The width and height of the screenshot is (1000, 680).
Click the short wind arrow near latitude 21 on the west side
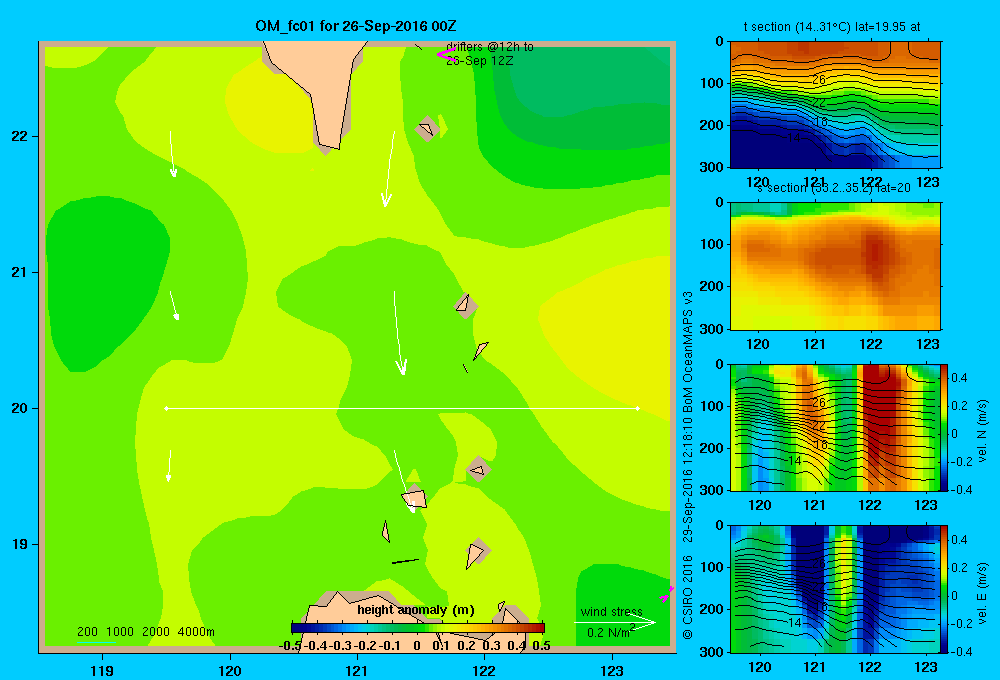pyautogui.click(x=174, y=306)
